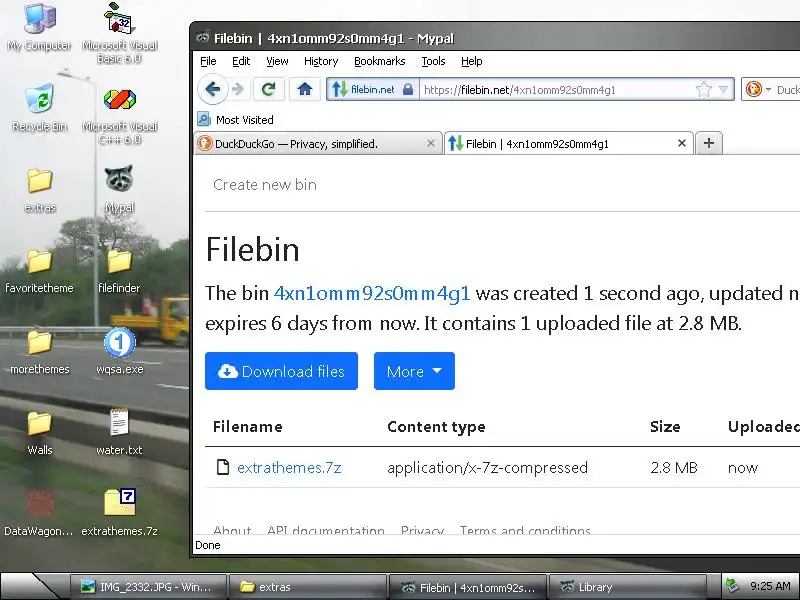Close the Filebin tab

682,143
